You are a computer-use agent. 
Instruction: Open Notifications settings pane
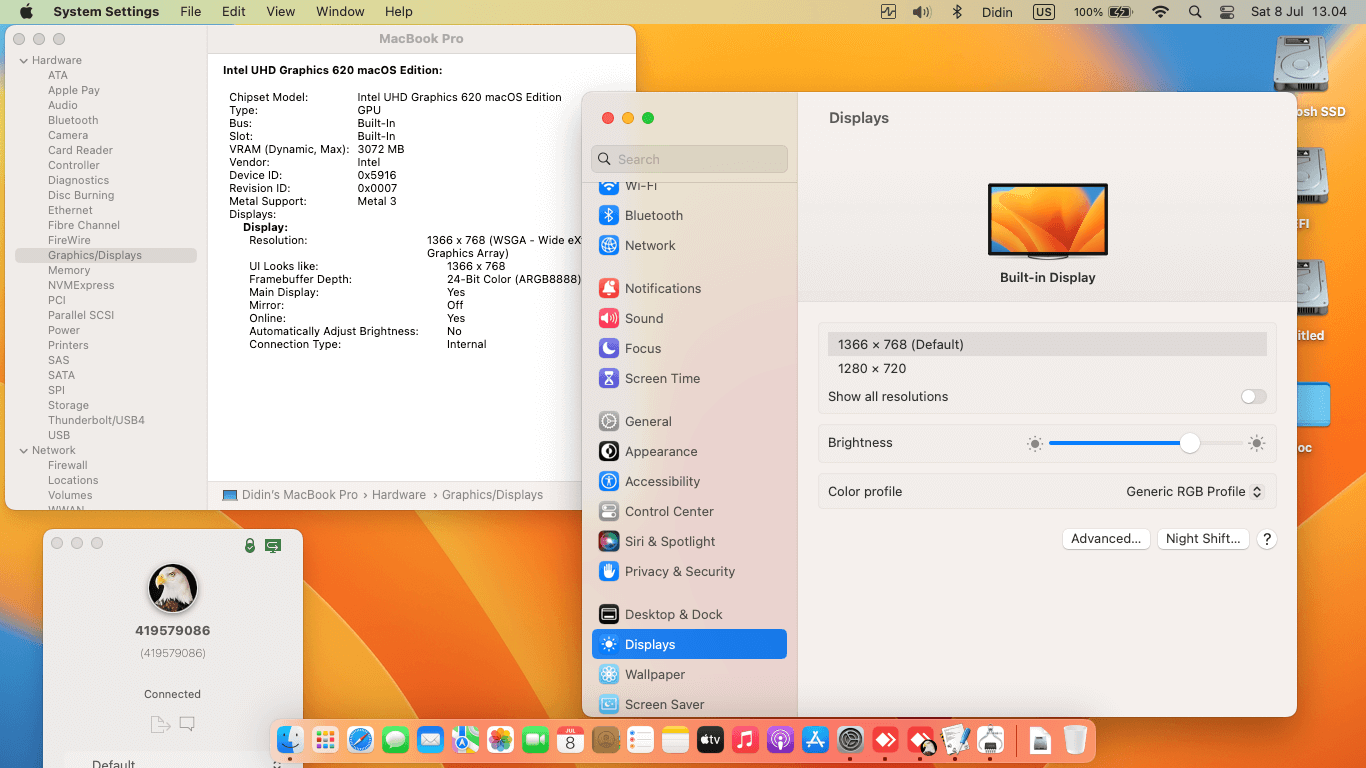click(662, 288)
